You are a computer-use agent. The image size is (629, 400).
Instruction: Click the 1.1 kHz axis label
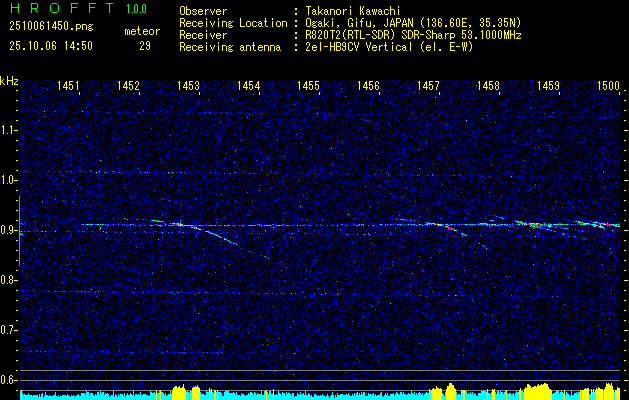click(8, 130)
